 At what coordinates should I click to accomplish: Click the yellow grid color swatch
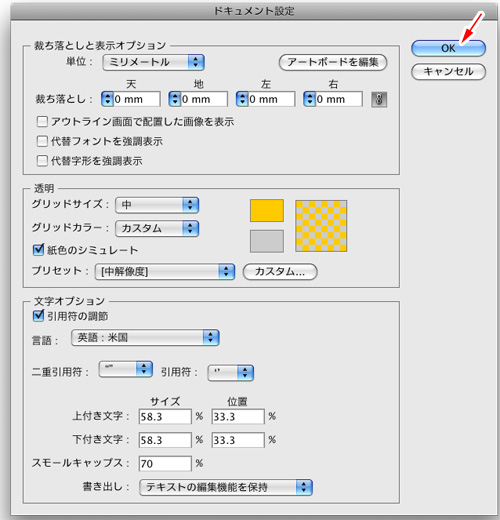tap(267, 211)
